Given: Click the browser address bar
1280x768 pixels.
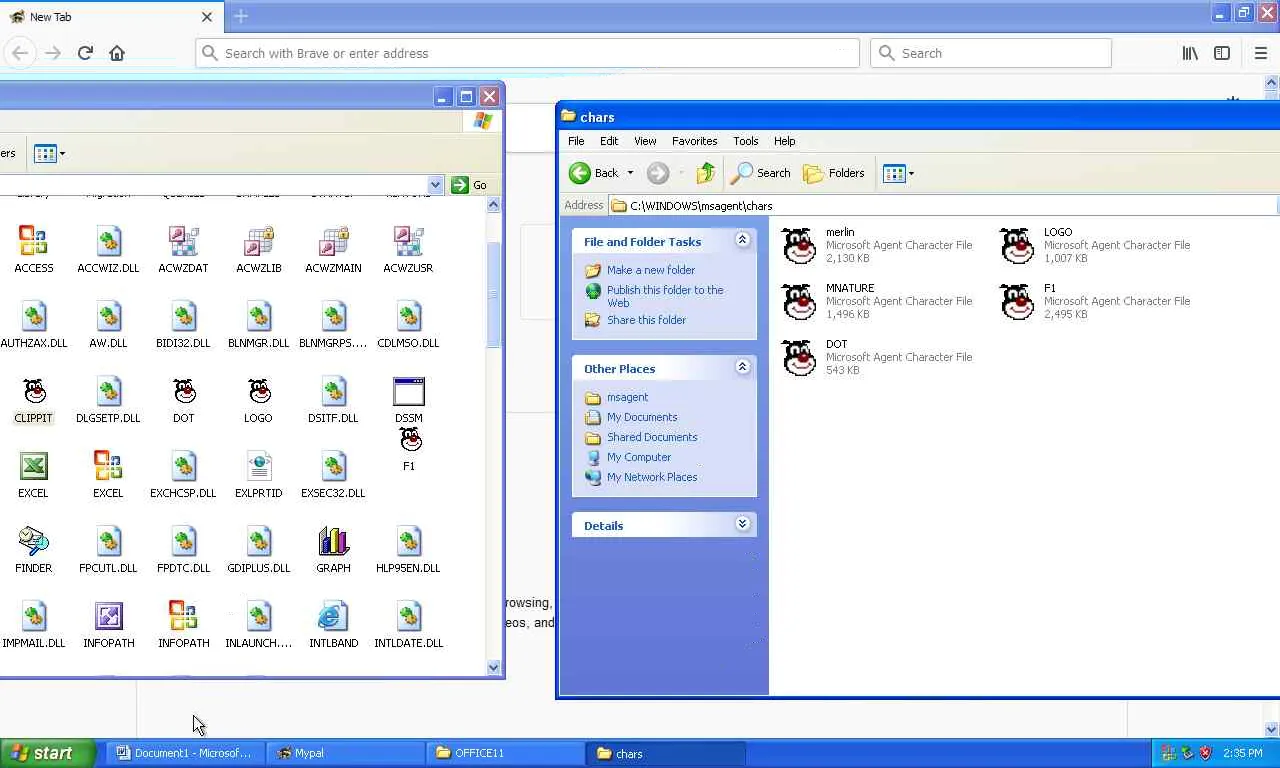Looking at the screenshot, I should click(527, 53).
